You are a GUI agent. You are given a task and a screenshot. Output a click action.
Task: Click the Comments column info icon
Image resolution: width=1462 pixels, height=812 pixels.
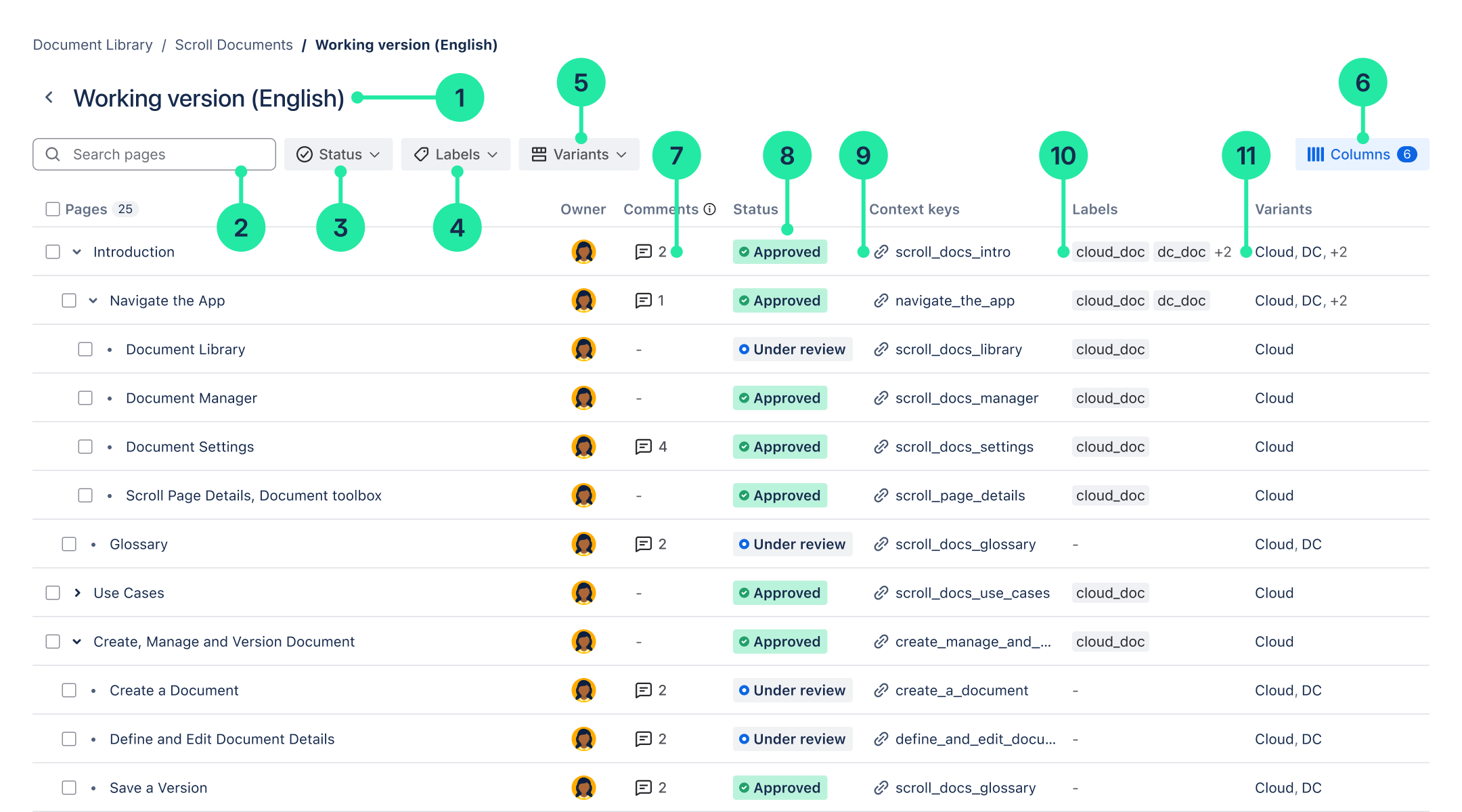point(709,209)
